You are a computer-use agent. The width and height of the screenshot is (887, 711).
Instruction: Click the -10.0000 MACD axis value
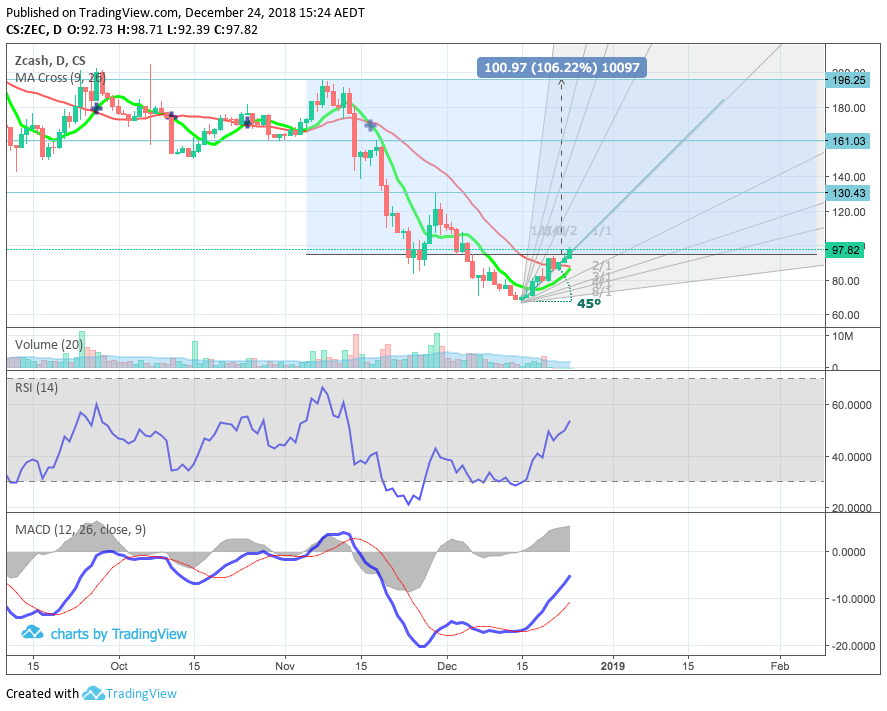(852, 599)
